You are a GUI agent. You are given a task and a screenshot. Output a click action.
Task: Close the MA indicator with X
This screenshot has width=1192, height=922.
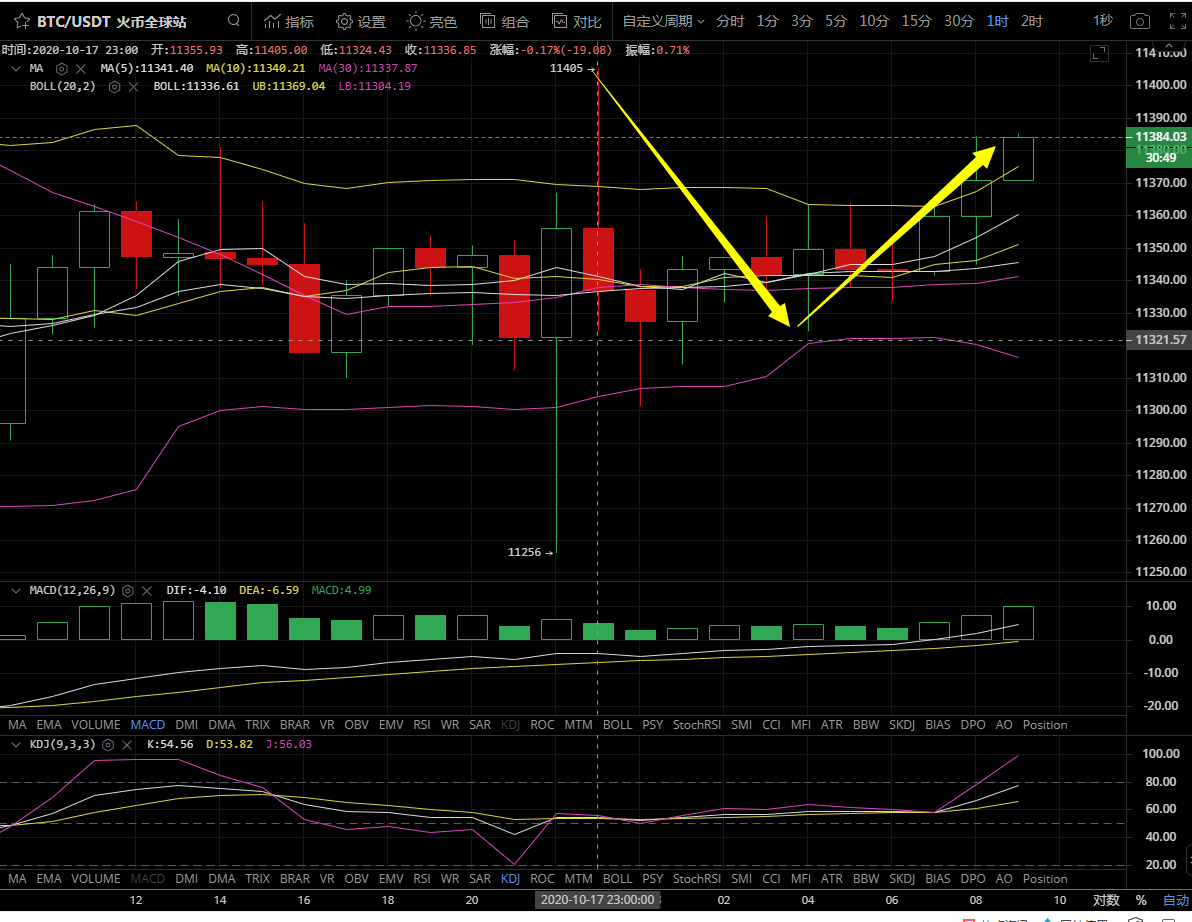(82, 68)
